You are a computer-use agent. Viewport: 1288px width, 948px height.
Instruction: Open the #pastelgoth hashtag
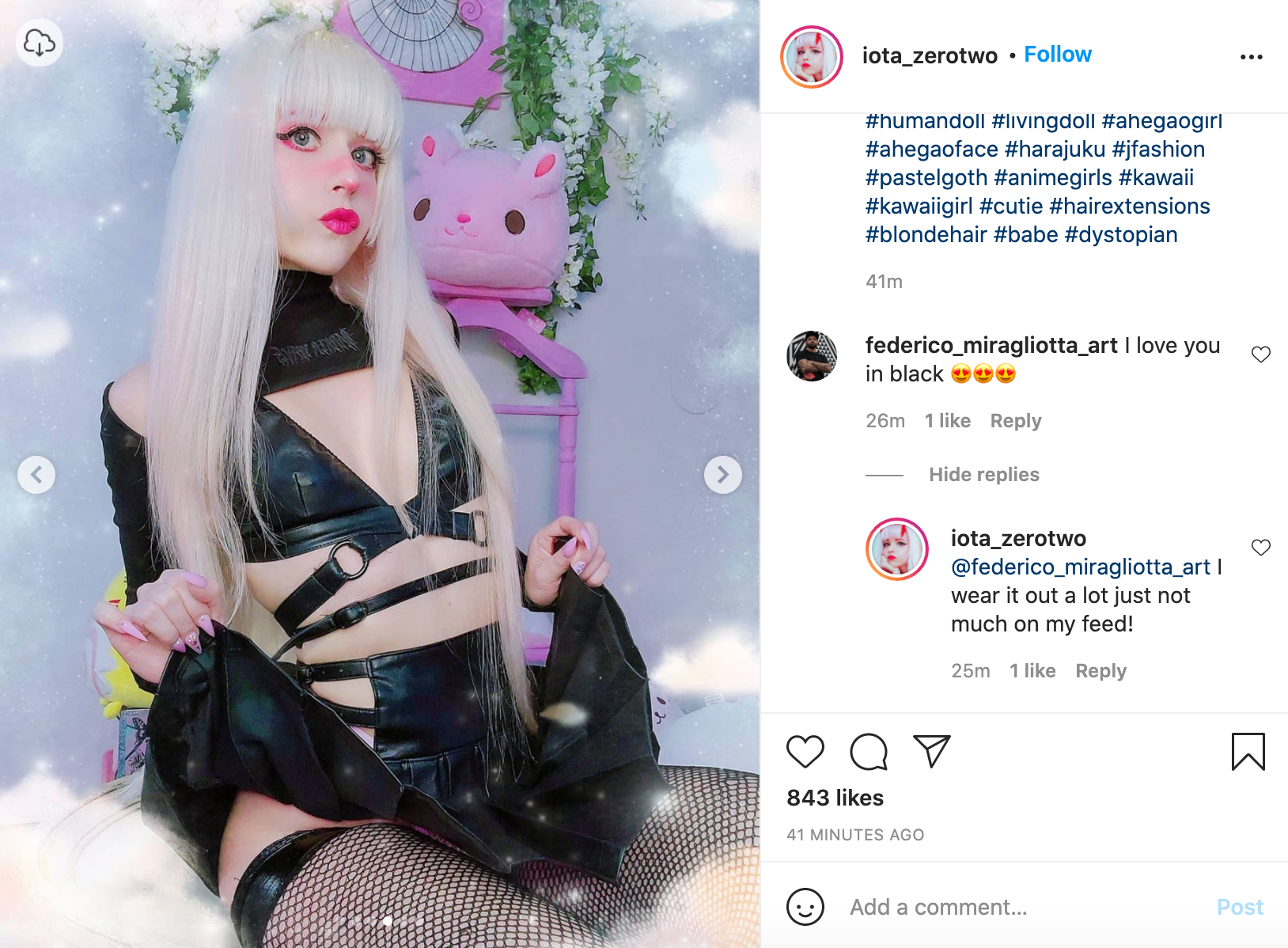click(926, 178)
